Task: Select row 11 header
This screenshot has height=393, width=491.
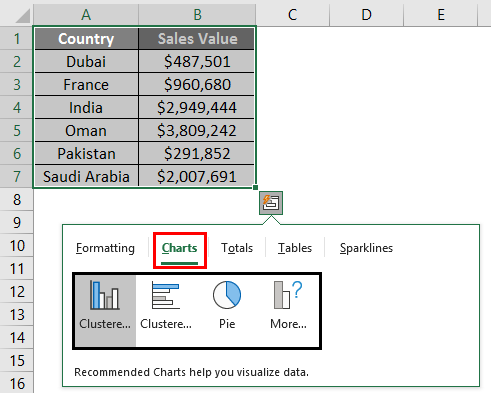Action: tap(17, 269)
